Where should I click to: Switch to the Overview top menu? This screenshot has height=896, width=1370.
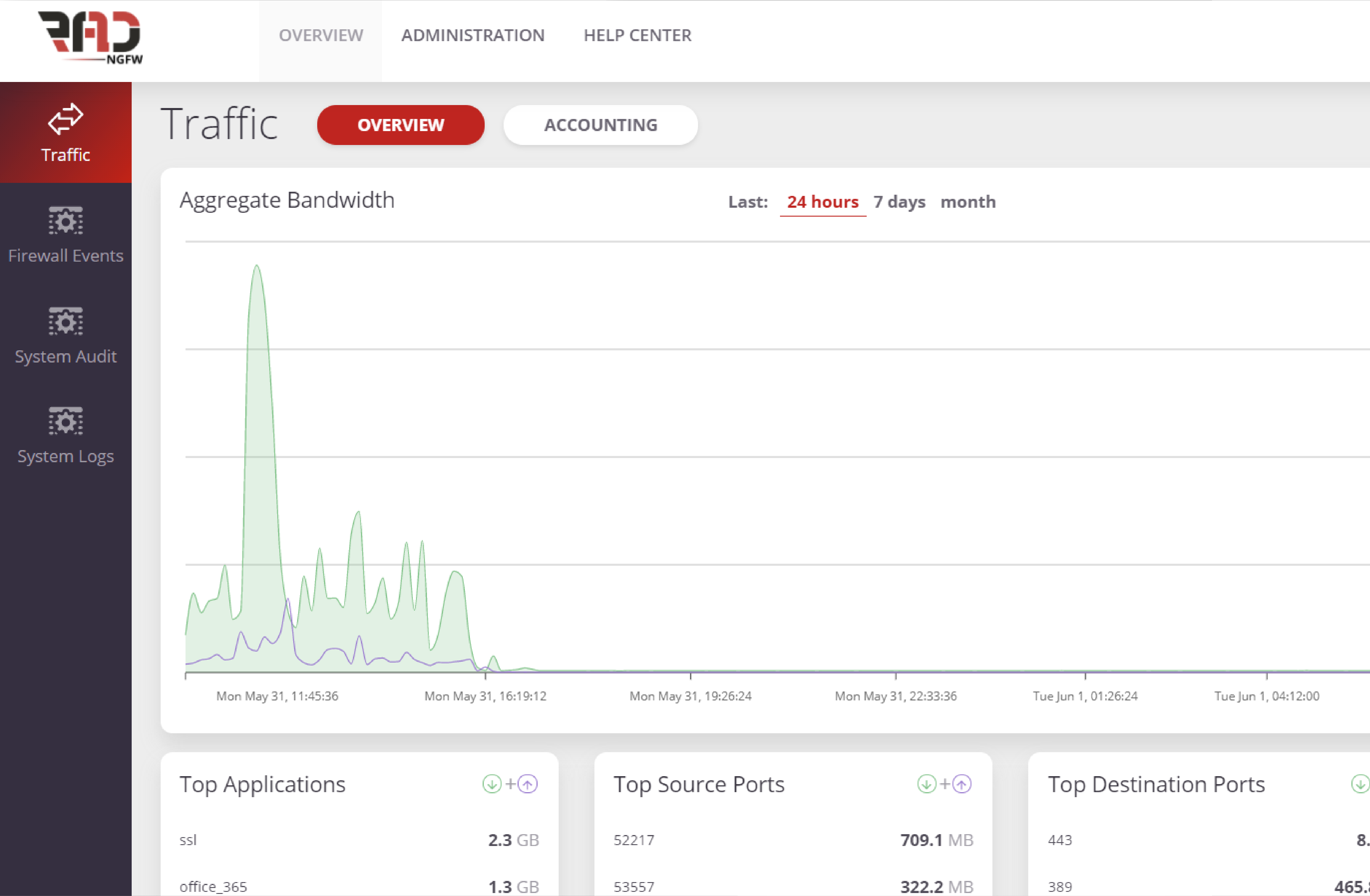321,36
